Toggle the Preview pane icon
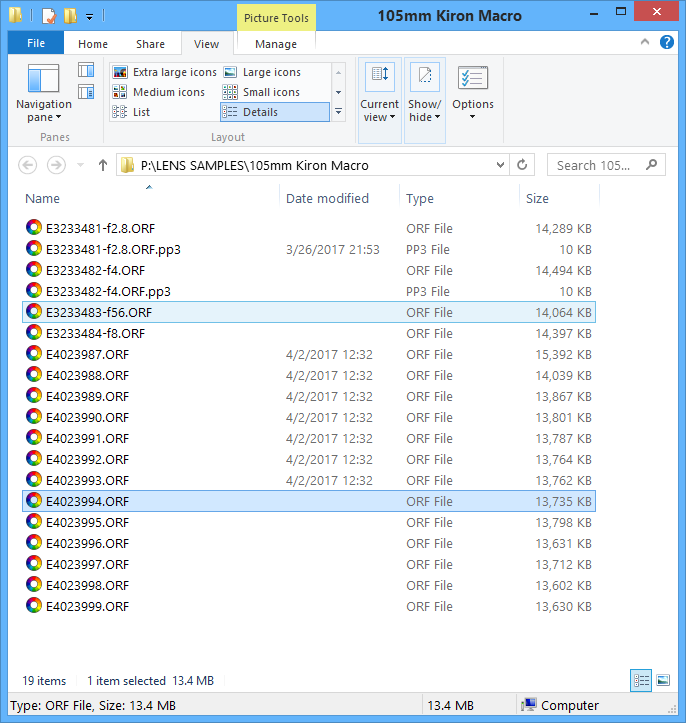Image resolution: width=686 pixels, height=723 pixels. click(86, 71)
